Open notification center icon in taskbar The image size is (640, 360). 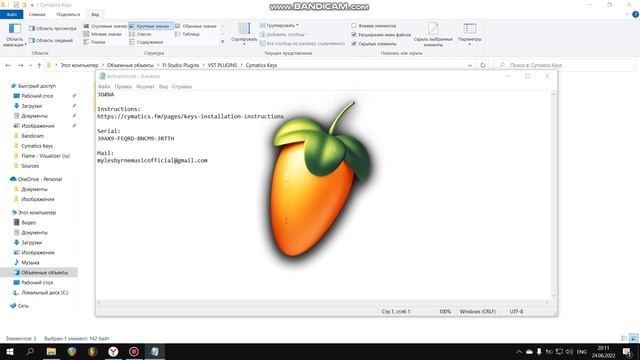pyautogui.click(x=627, y=351)
